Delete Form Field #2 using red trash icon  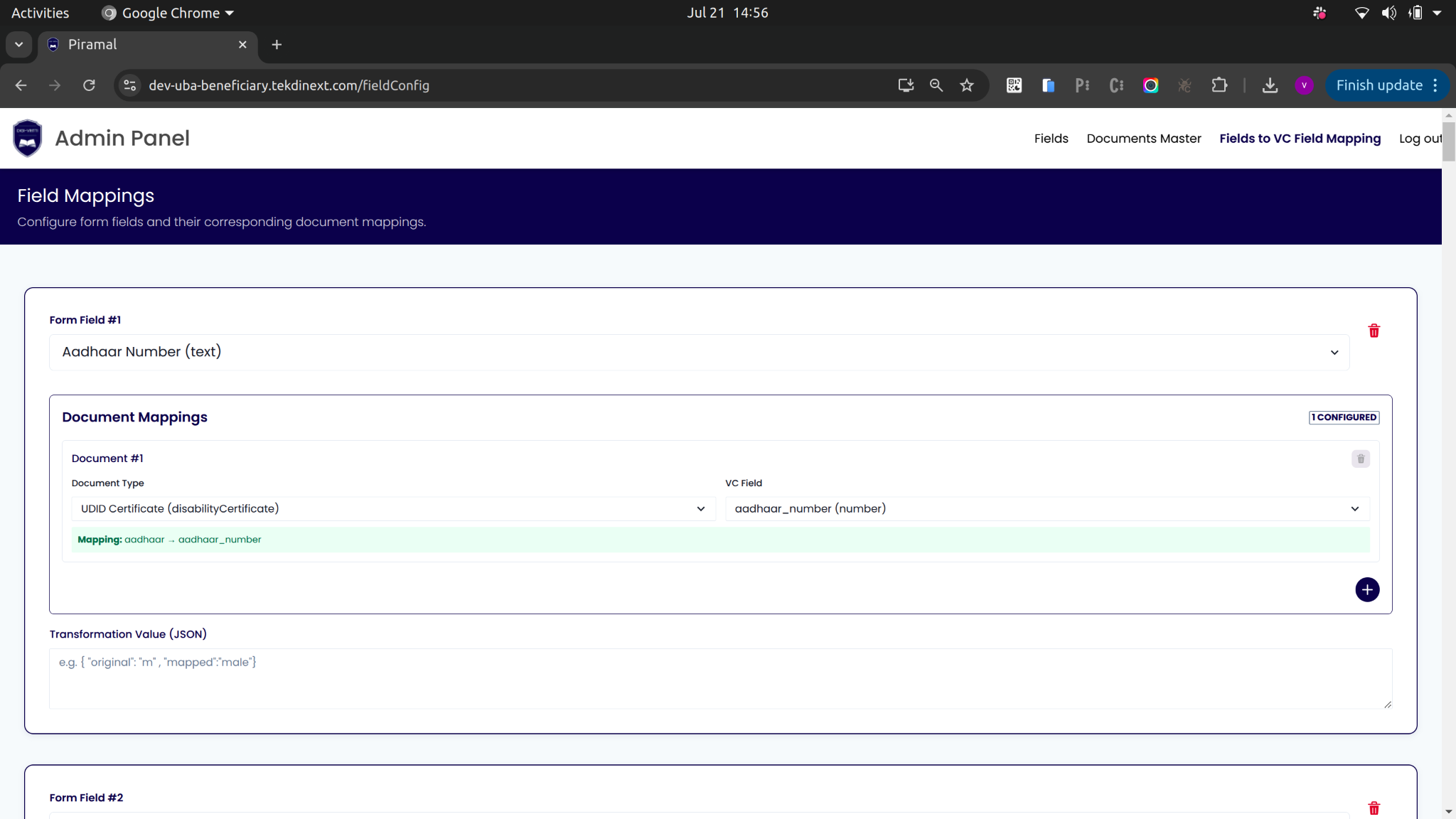pos(1374,808)
